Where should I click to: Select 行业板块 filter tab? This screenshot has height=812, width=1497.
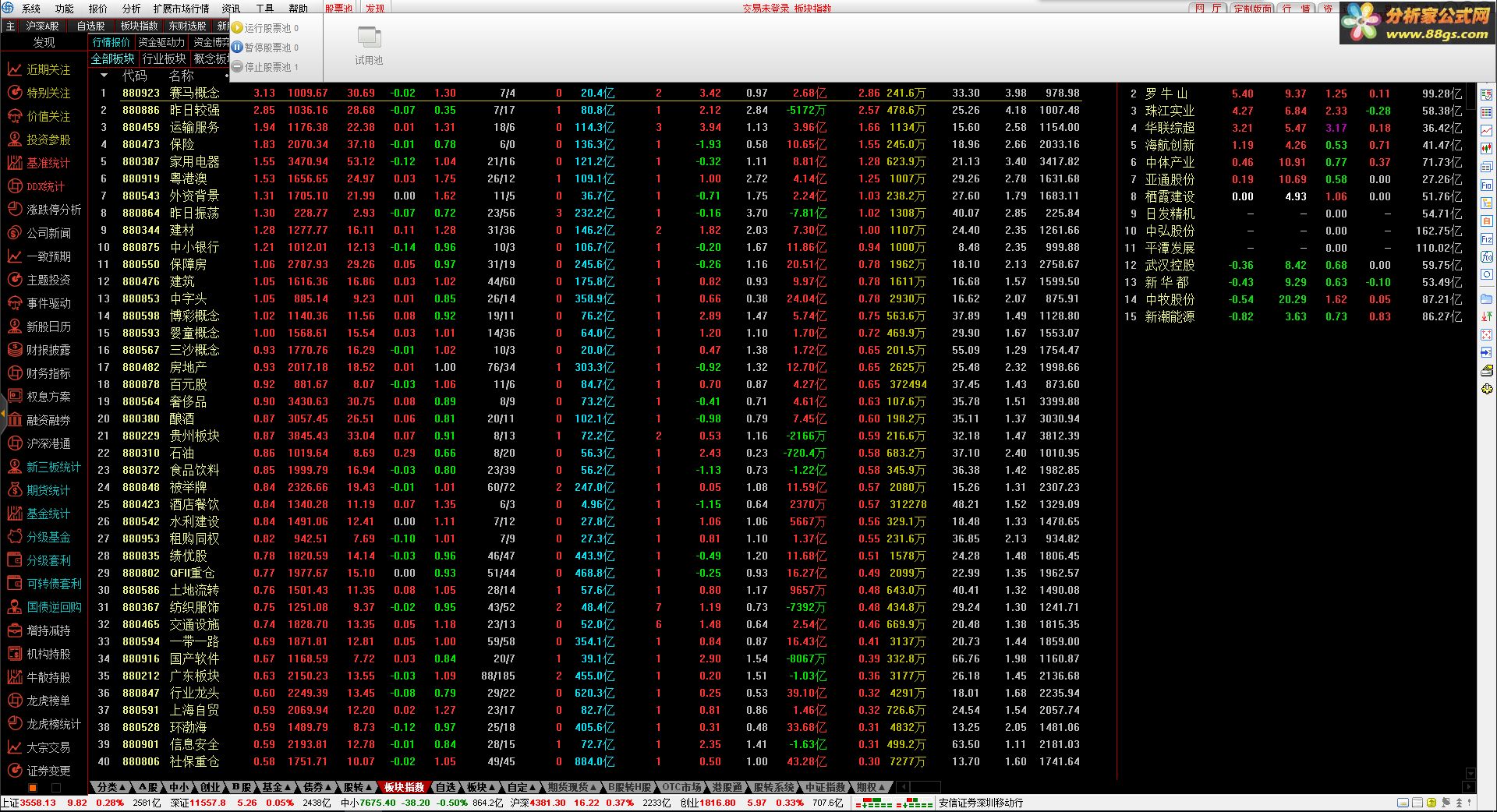(165, 58)
